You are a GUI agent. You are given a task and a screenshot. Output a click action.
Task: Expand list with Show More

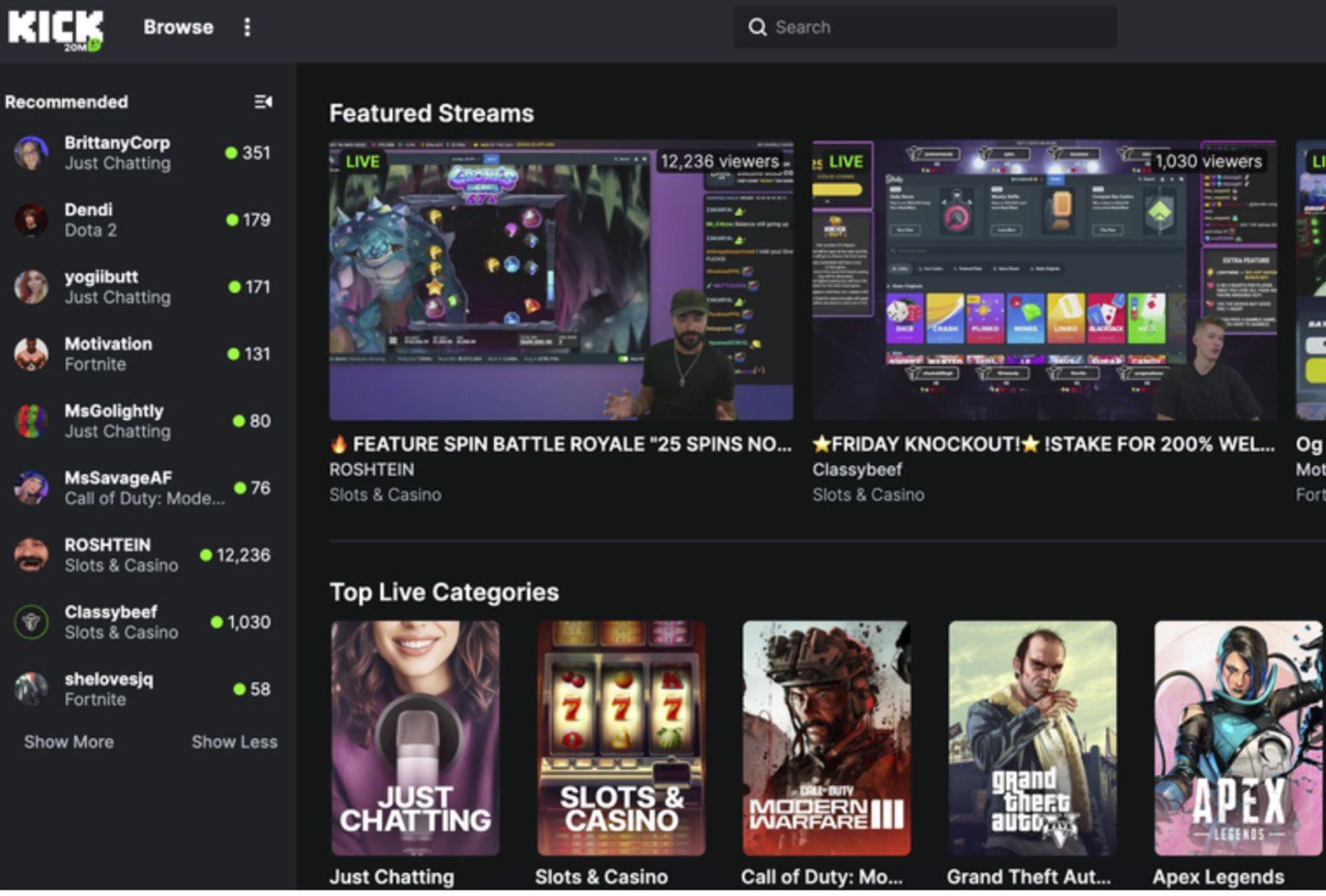coord(69,742)
